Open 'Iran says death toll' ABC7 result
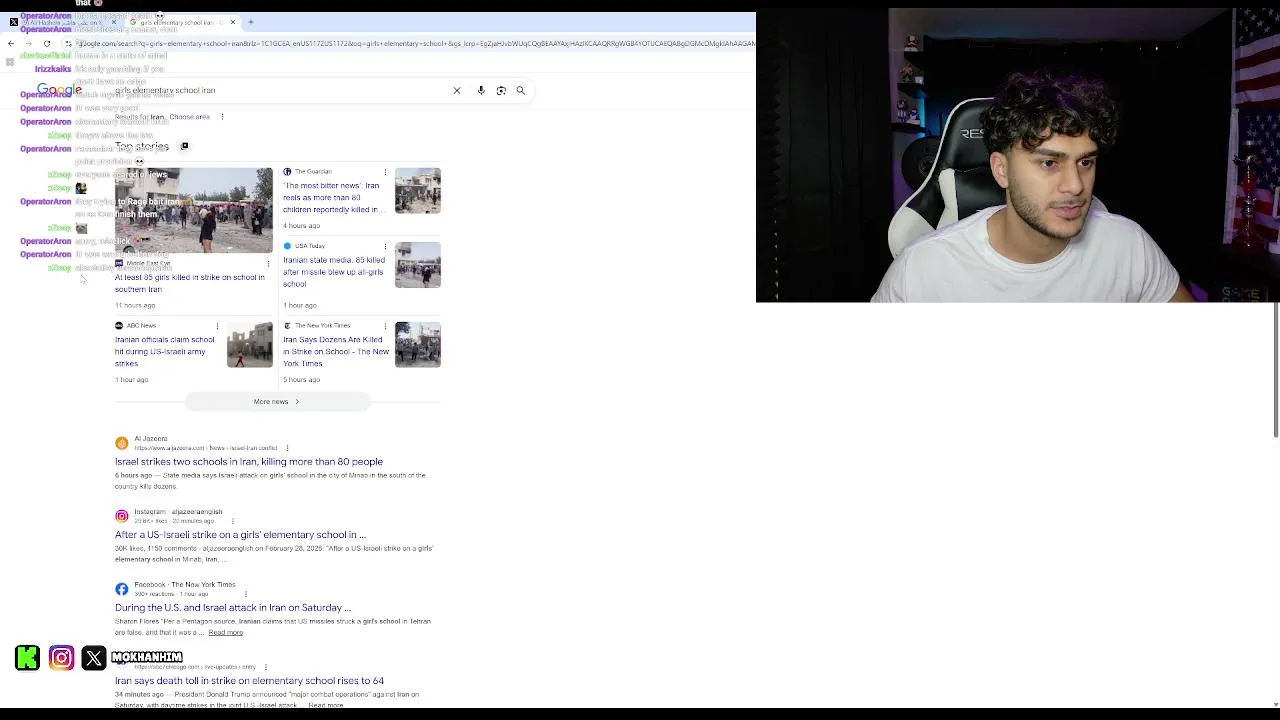1280x720 pixels. point(249,681)
